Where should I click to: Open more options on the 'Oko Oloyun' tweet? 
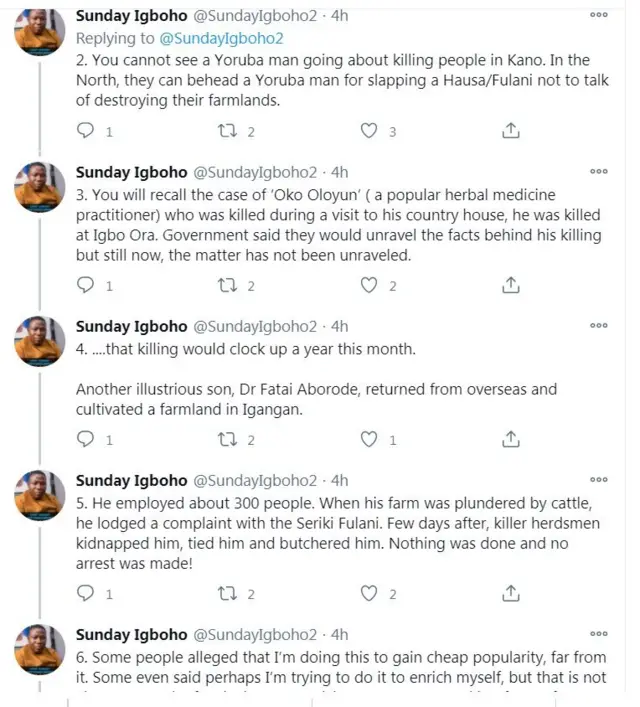(599, 171)
